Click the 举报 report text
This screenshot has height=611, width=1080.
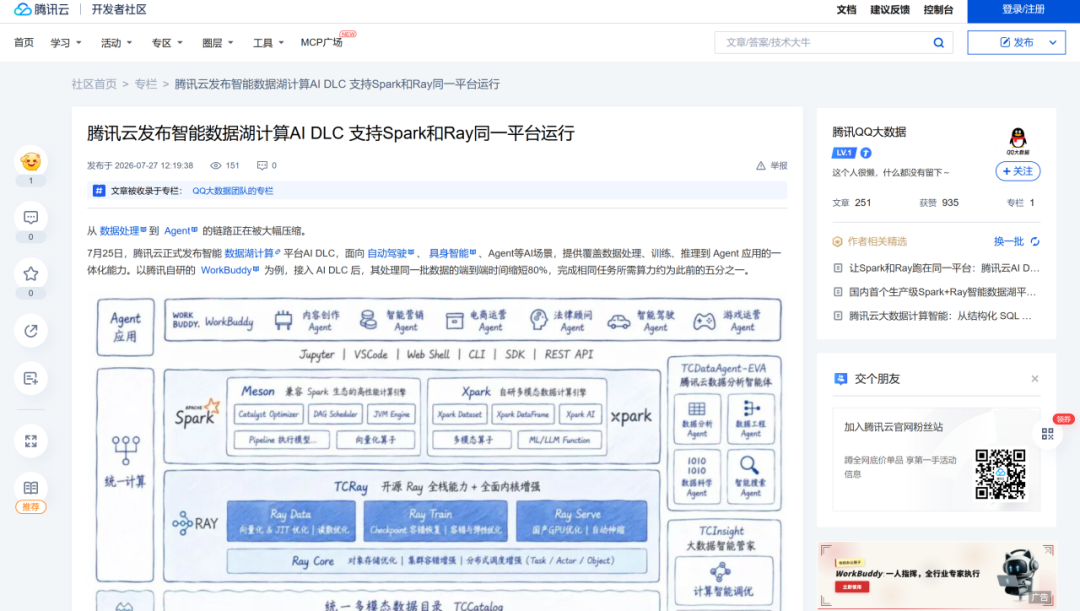(779, 166)
